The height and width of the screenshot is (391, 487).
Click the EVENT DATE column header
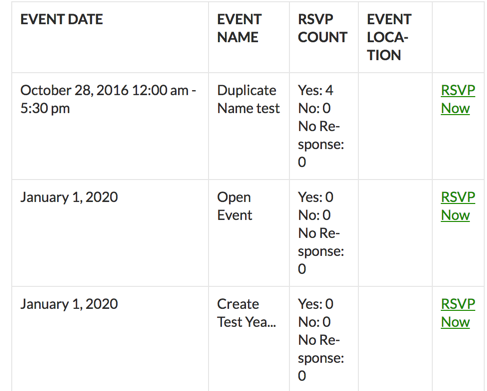pyautogui.click(x=61, y=19)
